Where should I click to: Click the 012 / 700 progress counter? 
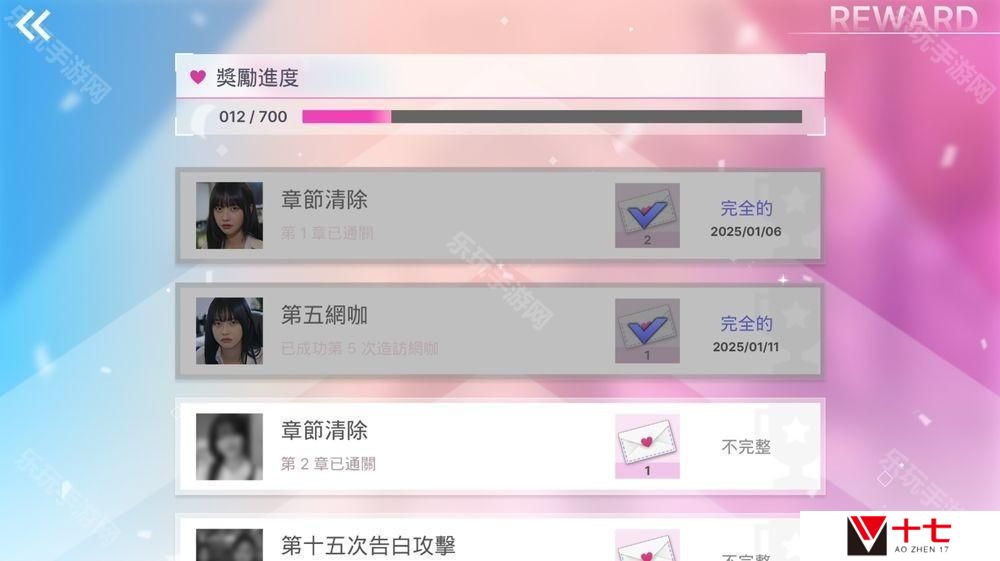pyautogui.click(x=253, y=117)
